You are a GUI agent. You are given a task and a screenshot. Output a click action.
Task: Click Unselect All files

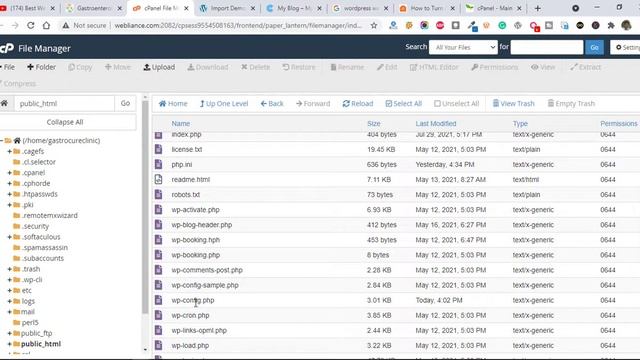tap(456, 104)
